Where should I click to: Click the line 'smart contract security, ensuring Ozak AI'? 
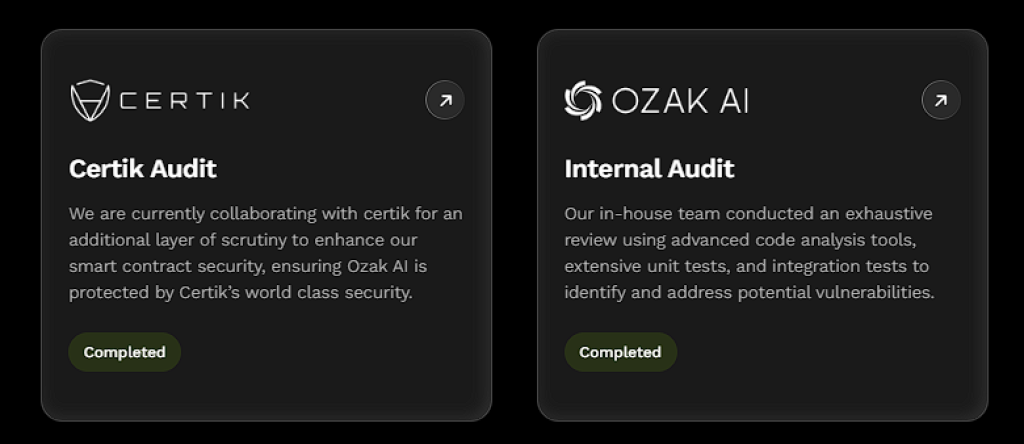coord(248,266)
